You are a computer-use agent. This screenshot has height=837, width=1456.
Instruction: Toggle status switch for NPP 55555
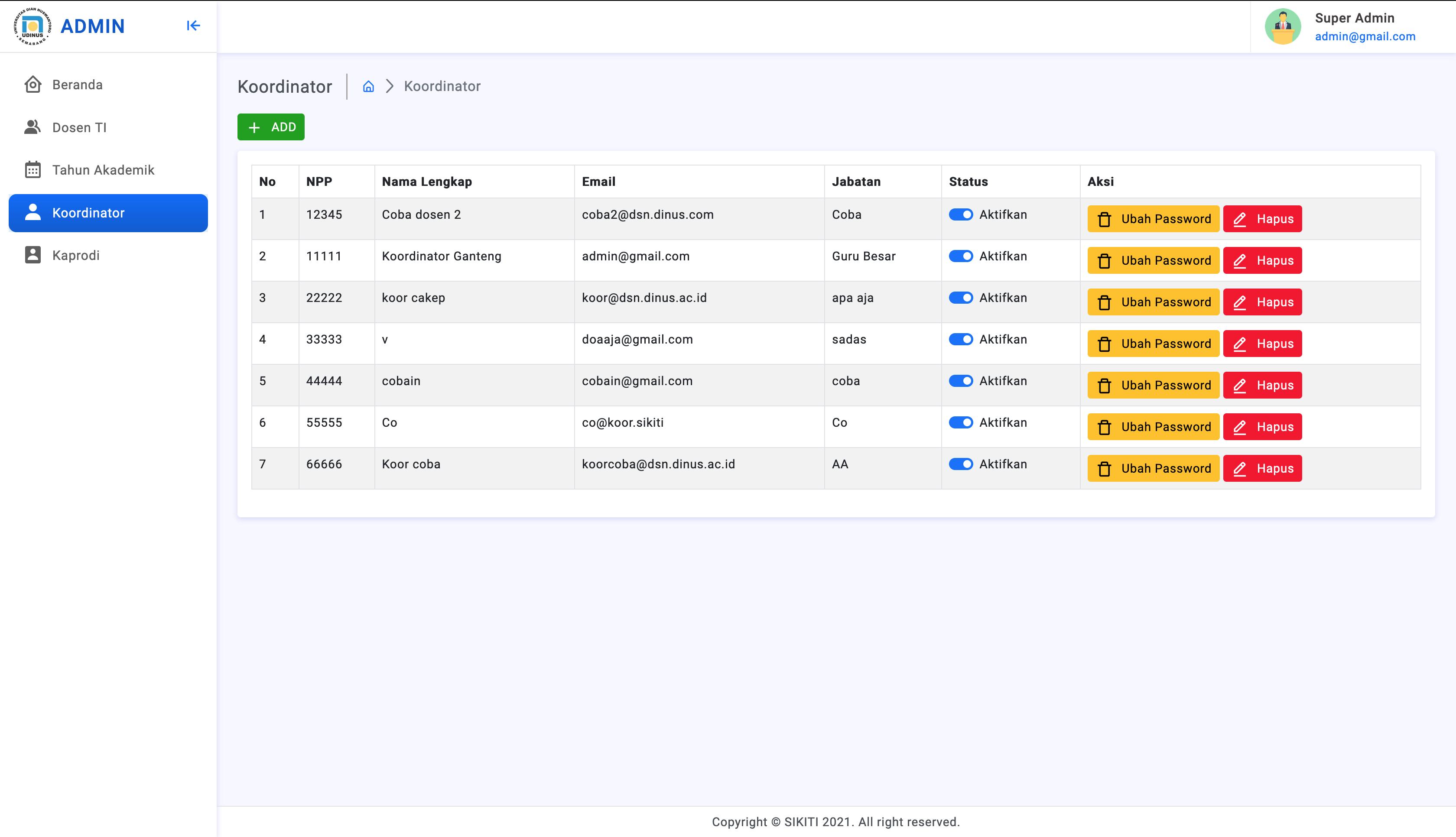[x=961, y=422]
